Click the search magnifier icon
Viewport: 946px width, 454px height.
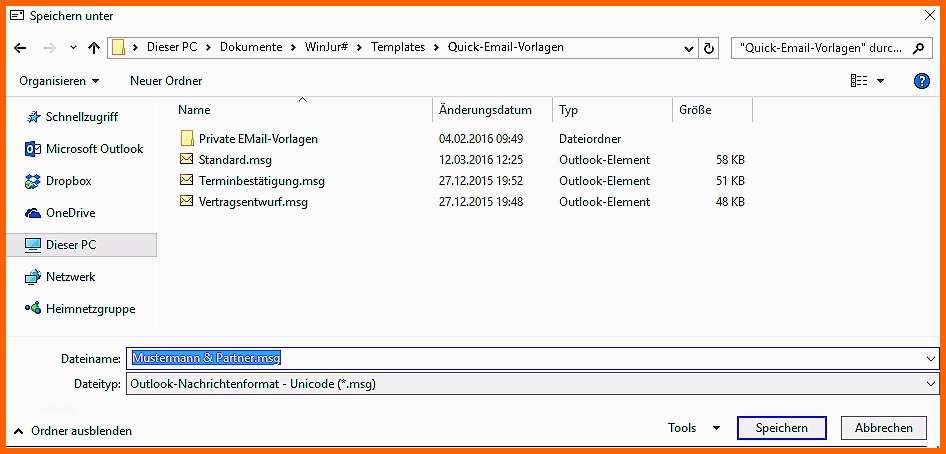(918, 48)
